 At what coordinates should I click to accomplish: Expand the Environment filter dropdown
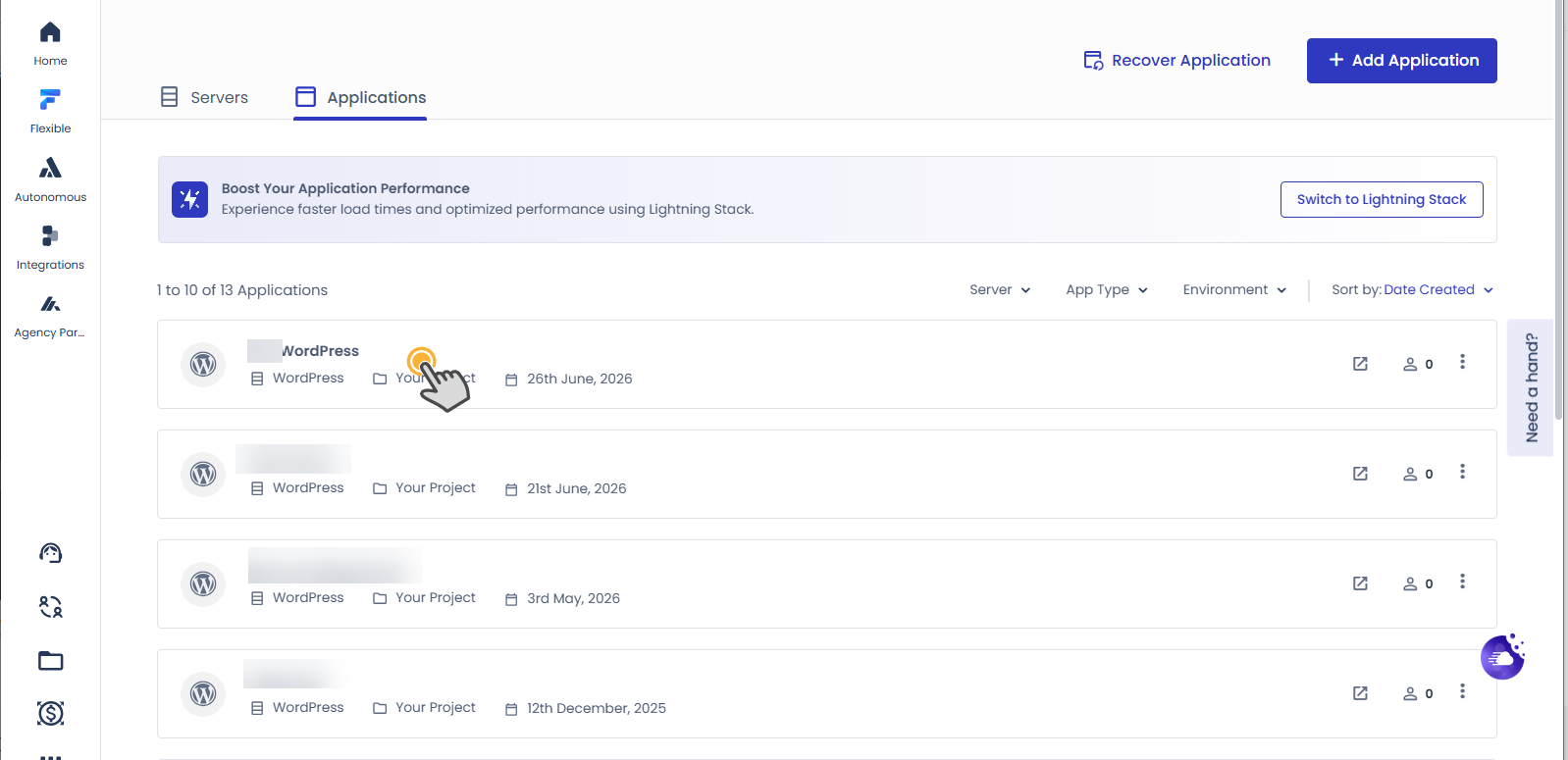tap(1234, 290)
